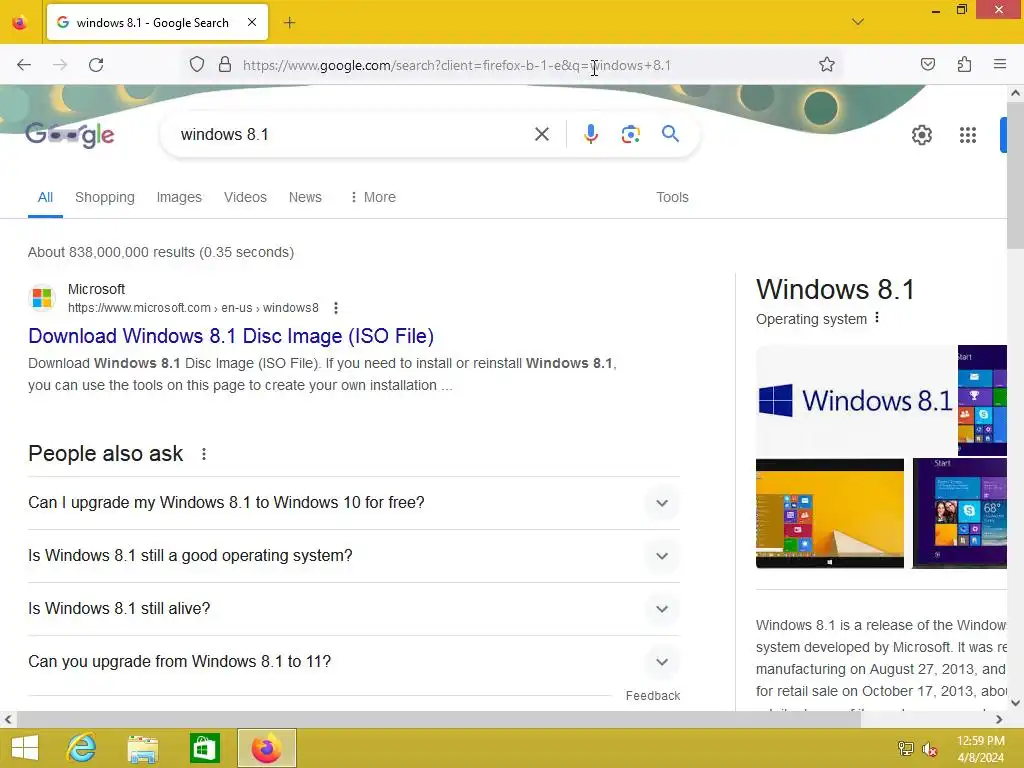Launch Internet Explorer from the taskbar
1024x768 pixels.
coord(82,748)
